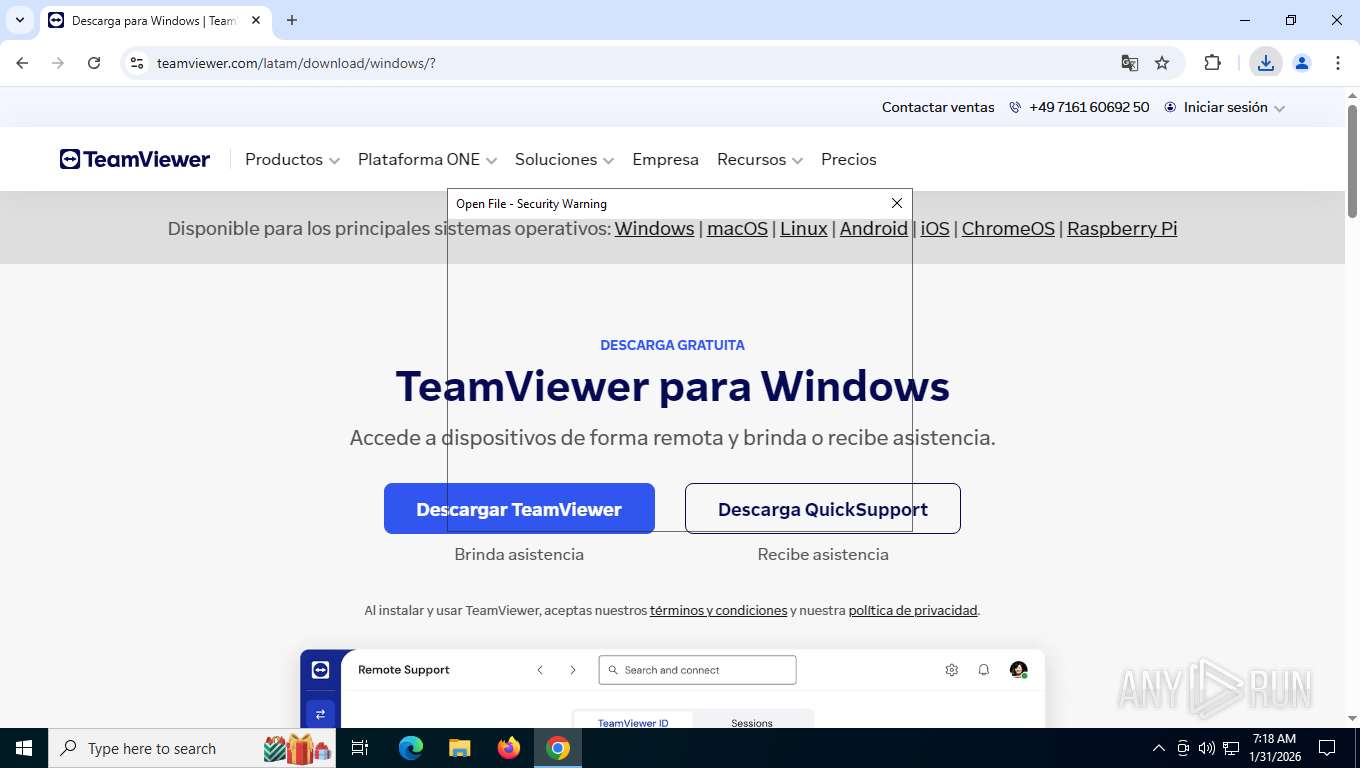Go back using the browser back arrow
Viewport: 1360px width, 768px height.
(x=22, y=63)
